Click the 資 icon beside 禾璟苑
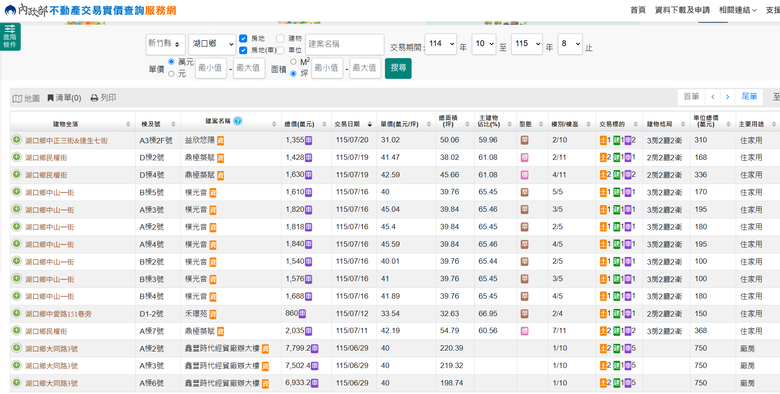Viewport: 780px width, 394px height. 213,314
